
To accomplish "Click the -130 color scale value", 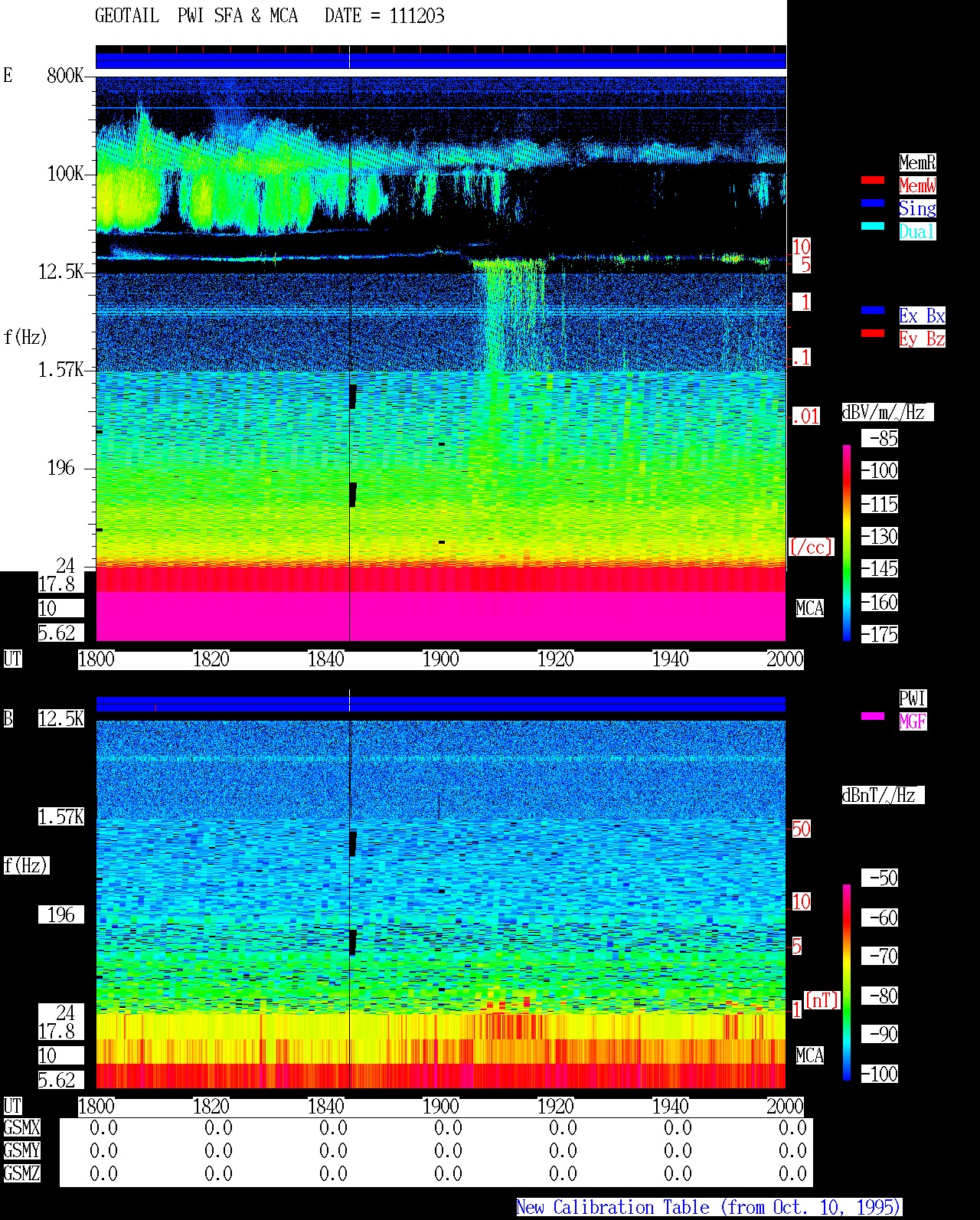I will pos(880,537).
